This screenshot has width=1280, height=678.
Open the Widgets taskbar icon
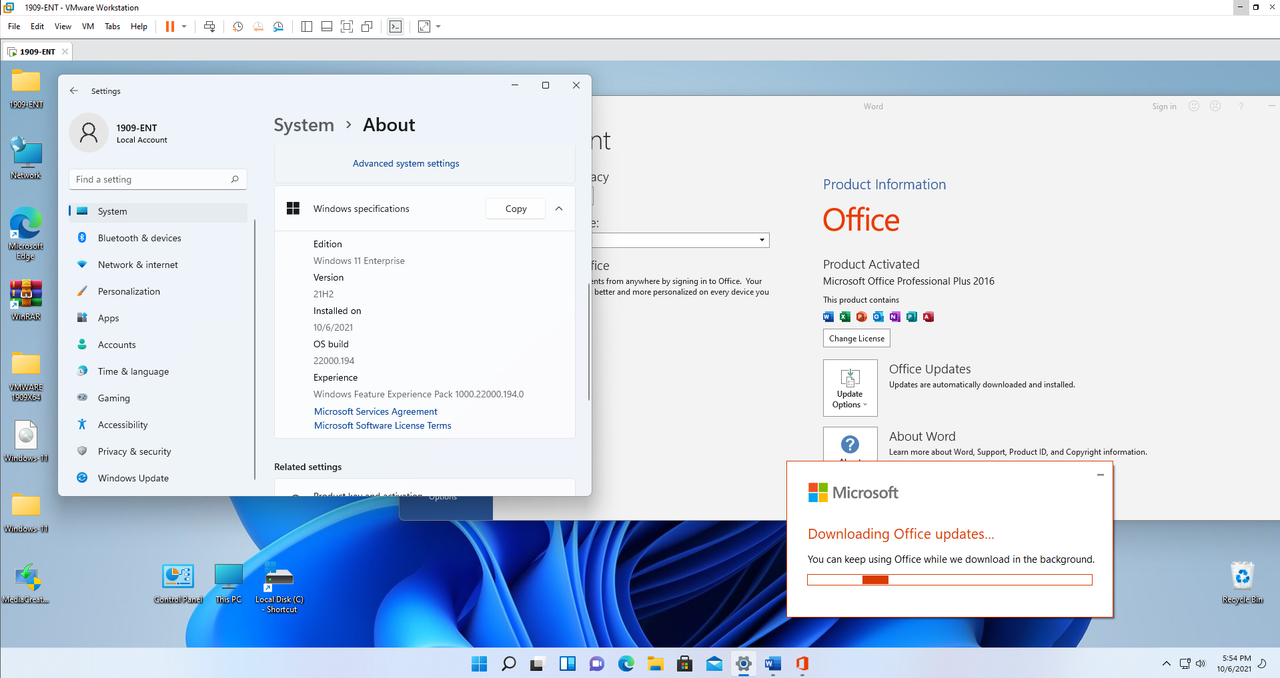coord(567,663)
